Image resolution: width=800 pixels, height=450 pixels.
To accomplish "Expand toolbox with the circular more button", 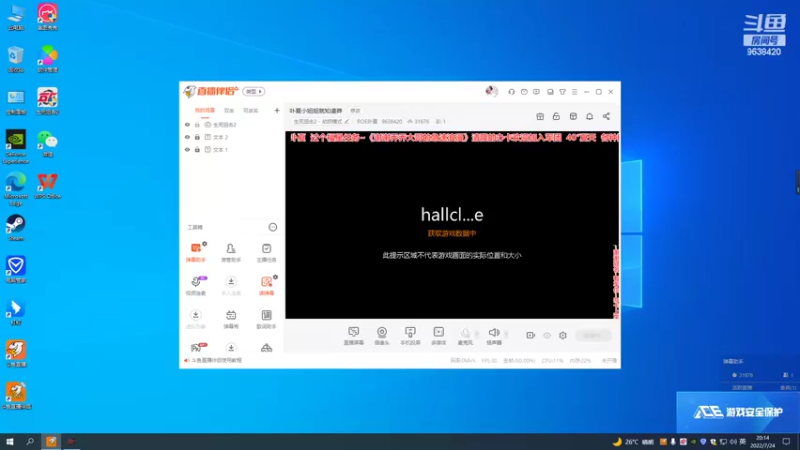I will tap(273, 227).
